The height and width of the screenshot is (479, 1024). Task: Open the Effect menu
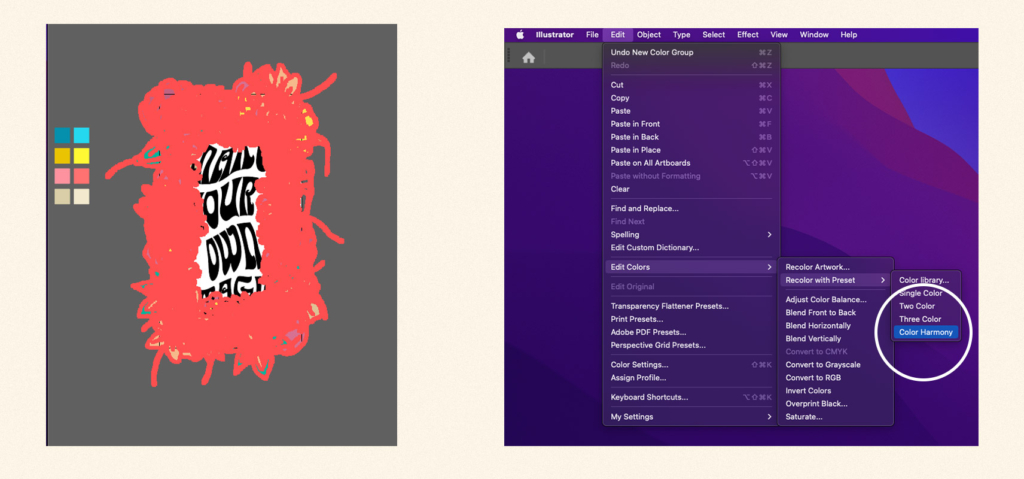(x=748, y=35)
